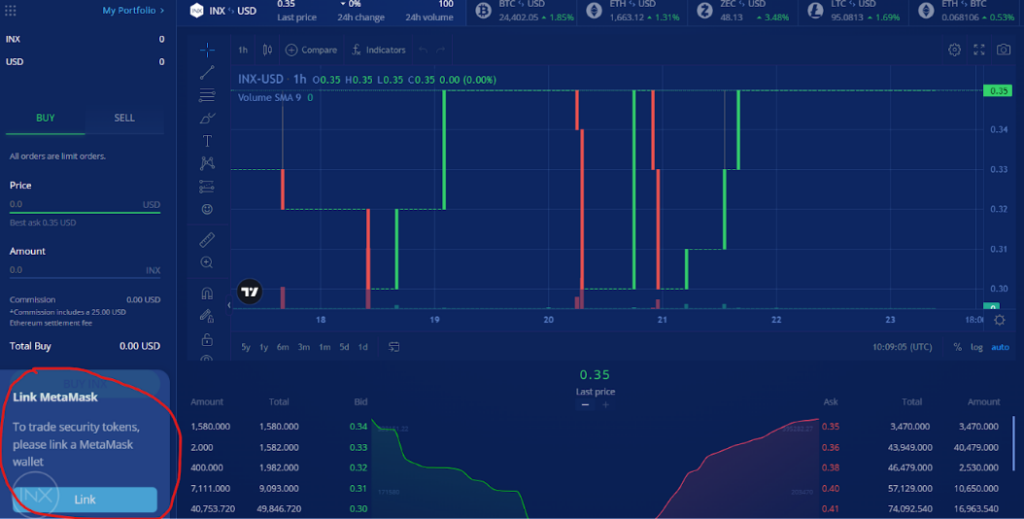The height and width of the screenshot is (519, 1024).
Task: Toggle log scale mode
Action: click(x=976, y=347)
